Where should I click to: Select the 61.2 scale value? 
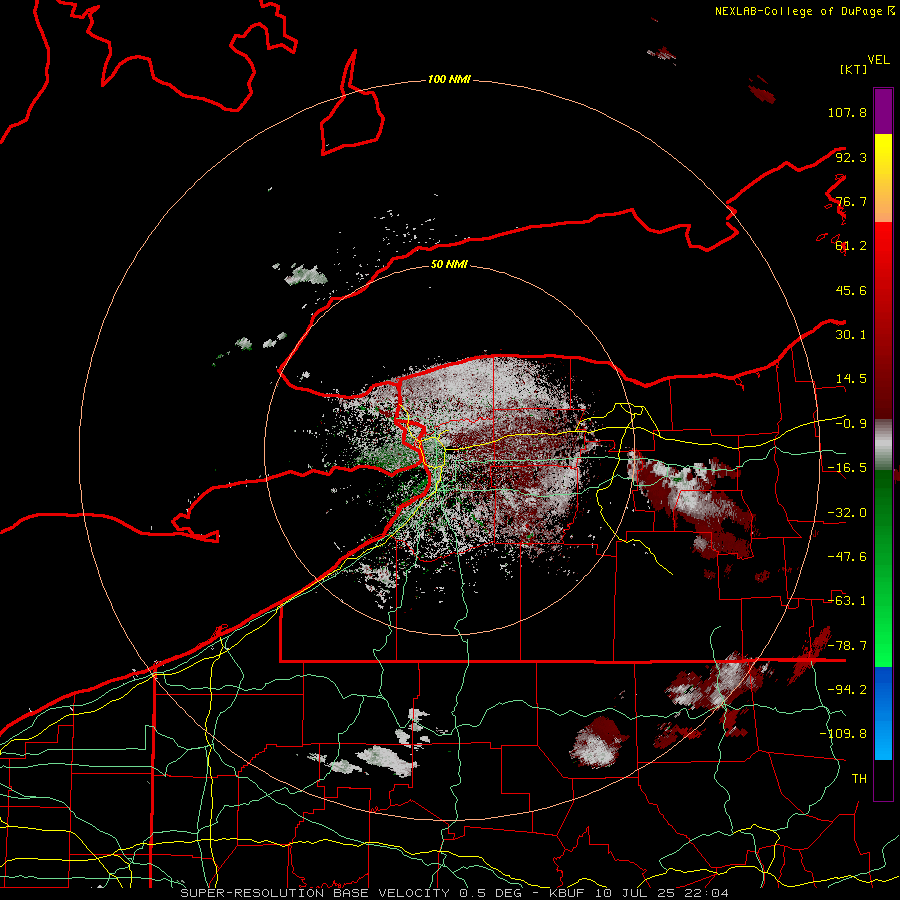click(851, 246)
